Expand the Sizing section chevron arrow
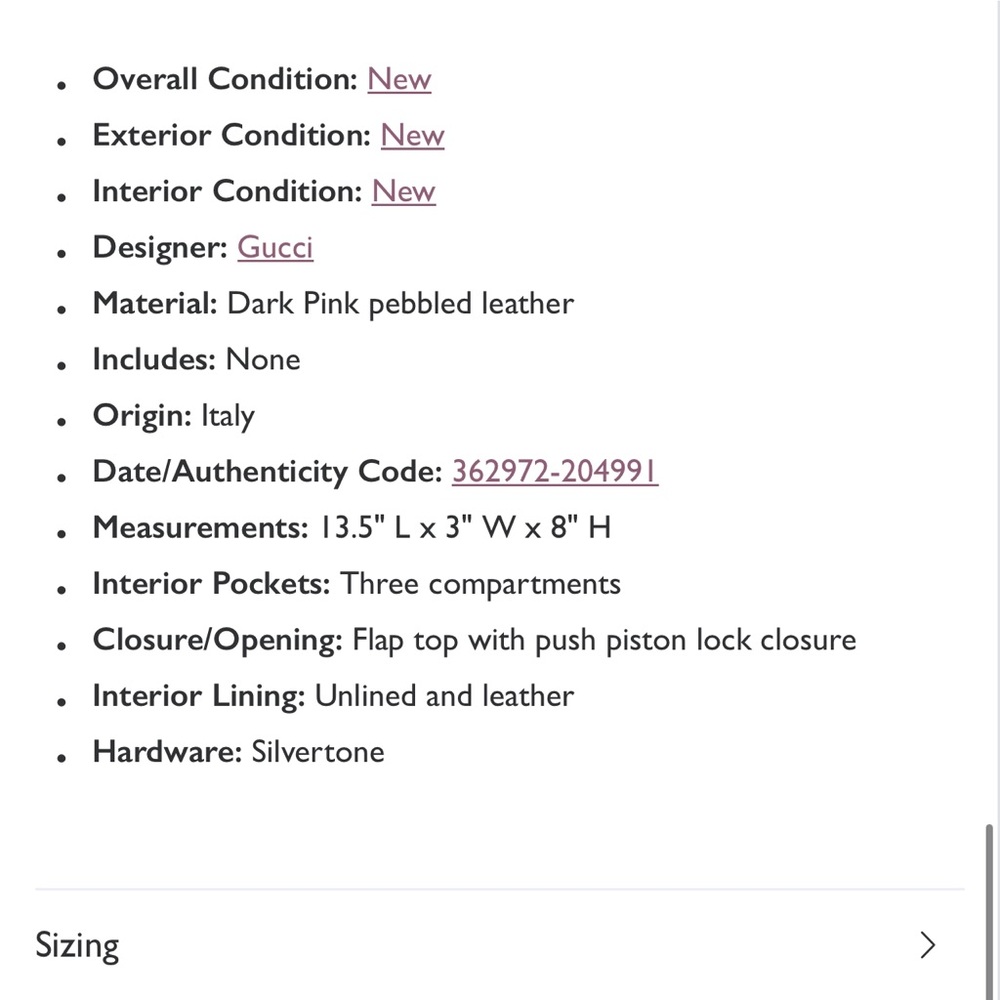The height and width of the screenshot is (1000, 1000). point(927,945)
